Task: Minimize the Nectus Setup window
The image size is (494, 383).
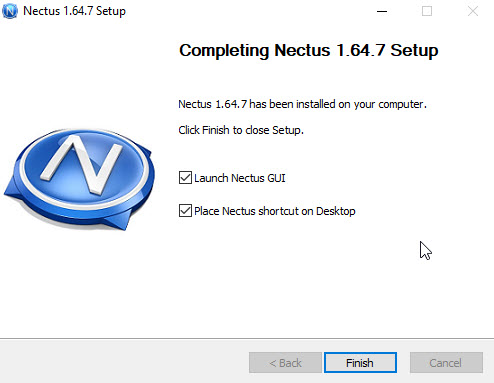Action: click(382, 11)
